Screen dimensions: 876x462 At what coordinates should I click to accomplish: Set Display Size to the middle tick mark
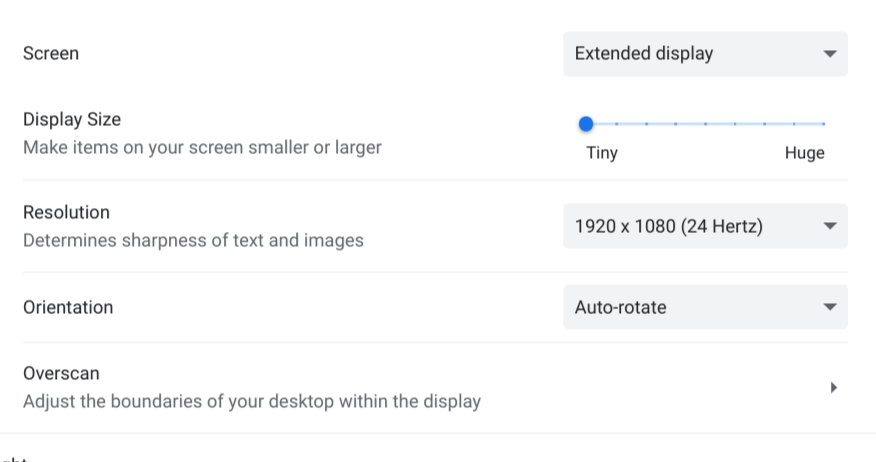(x=705, y=124)
